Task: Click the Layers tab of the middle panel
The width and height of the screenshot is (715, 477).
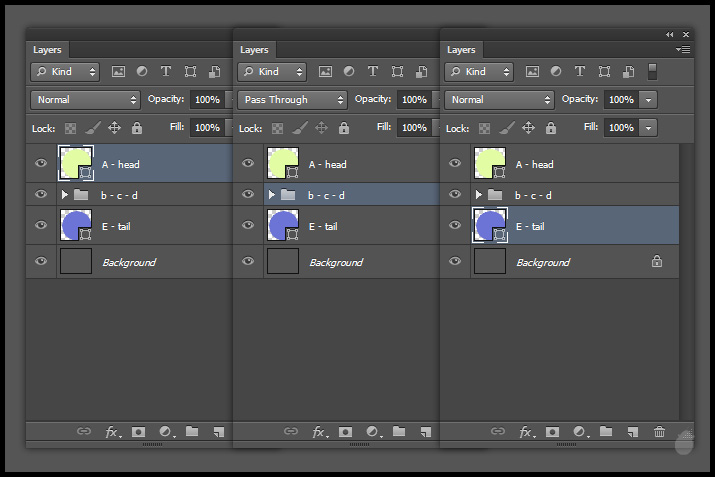Action: click(x=254, y=49)
